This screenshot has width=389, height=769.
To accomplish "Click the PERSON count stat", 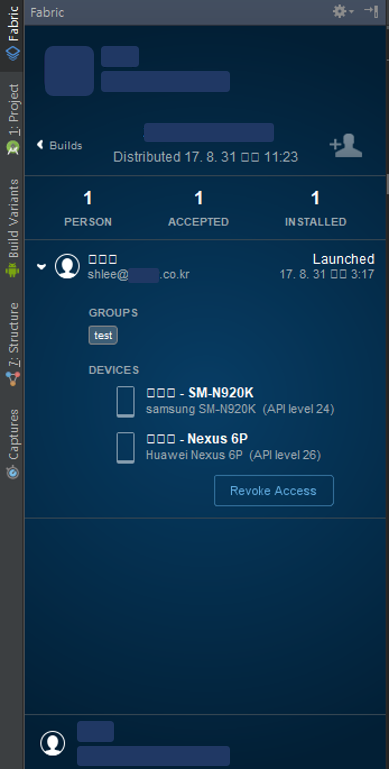I will tap(88, 210).
